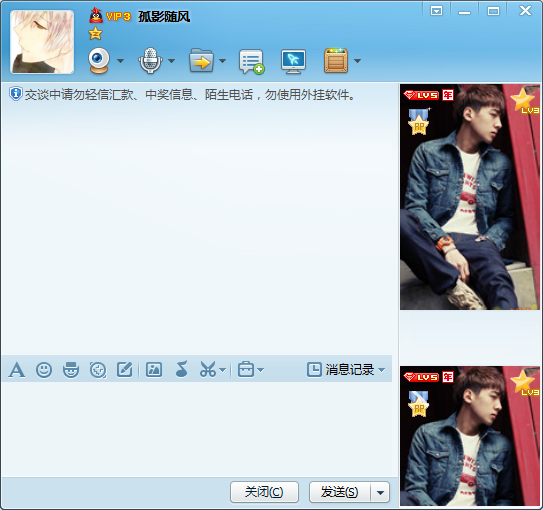This screenshot has width=543, height=510.
Task: Click the red 年 annual badge on upper show
Action: 448,95
